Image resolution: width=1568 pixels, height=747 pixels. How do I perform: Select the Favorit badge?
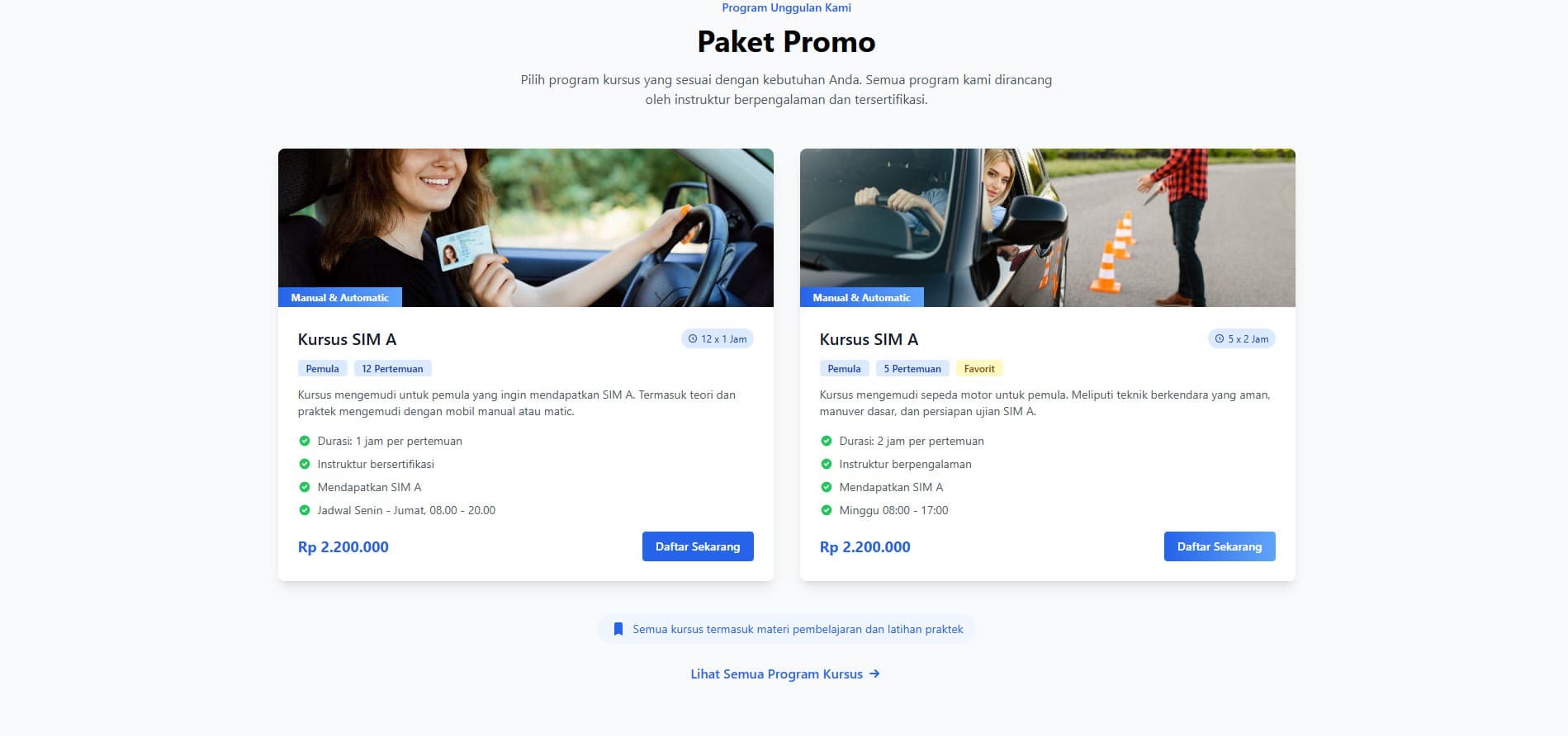tap(979, 369)
